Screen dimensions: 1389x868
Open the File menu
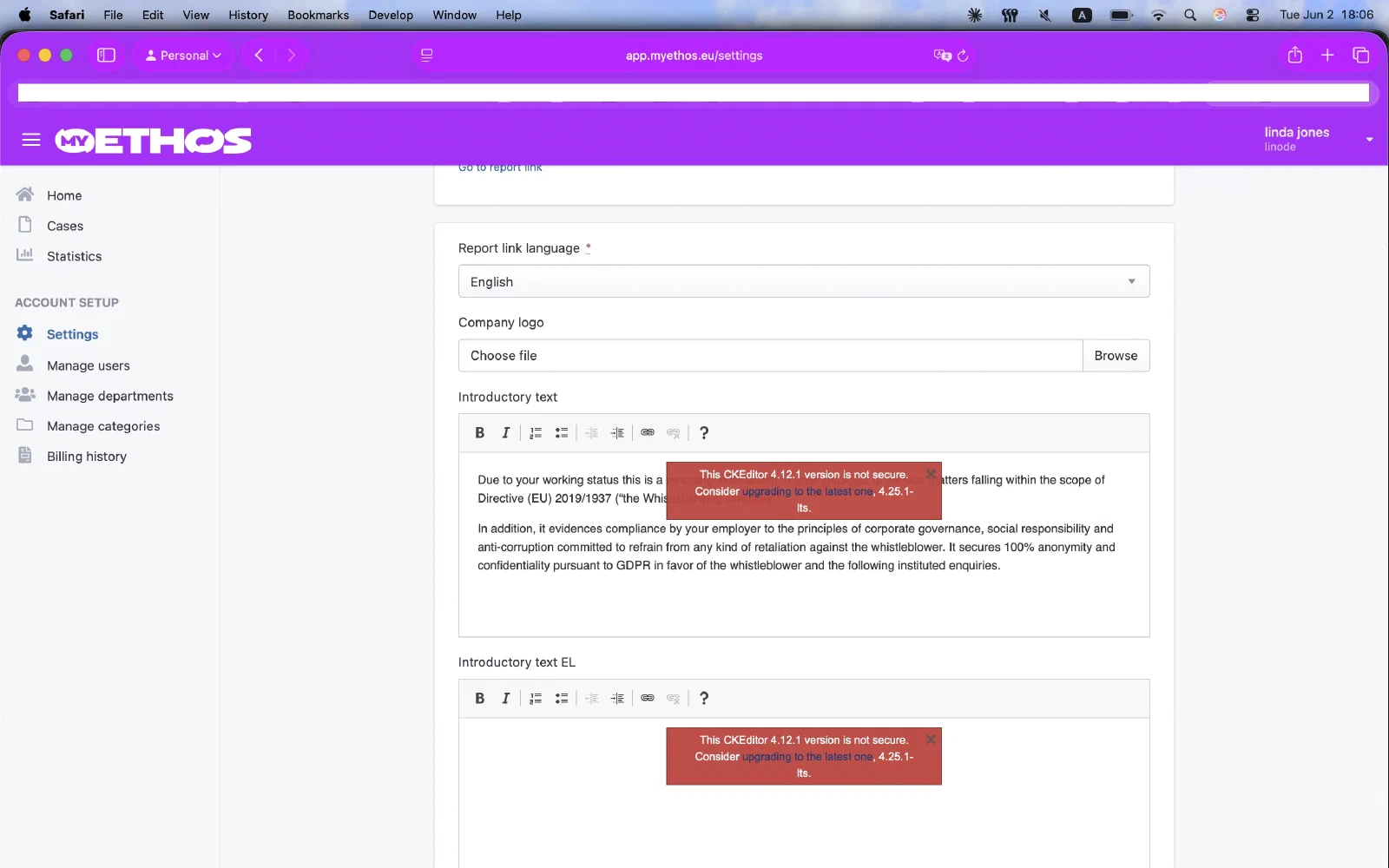(x=113, y=15)
